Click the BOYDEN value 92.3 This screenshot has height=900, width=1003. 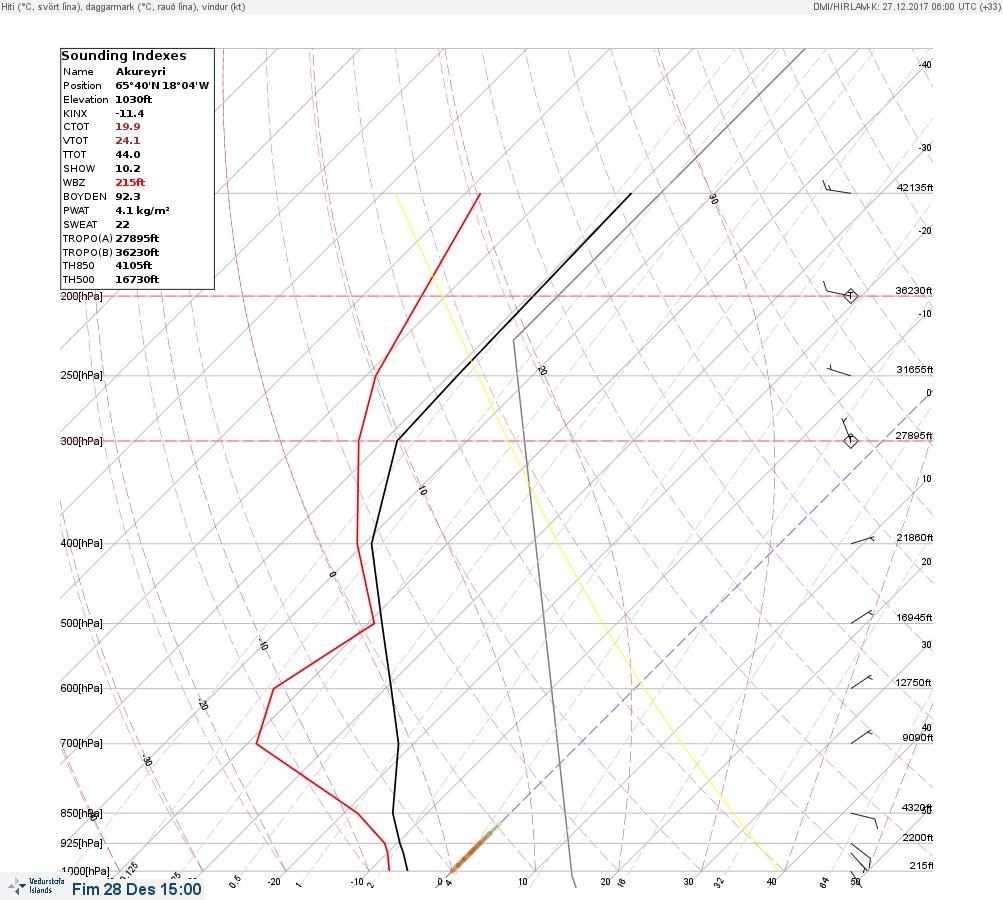(x=128, y=196)
